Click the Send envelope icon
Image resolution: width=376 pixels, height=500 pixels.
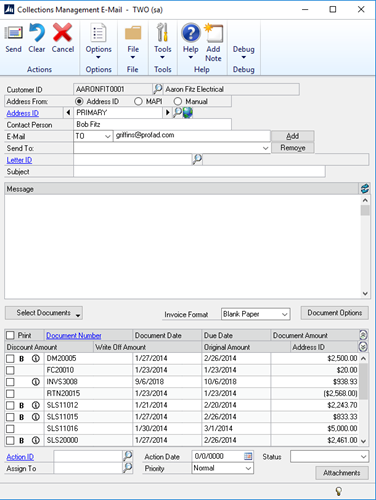(x=13, y=33)
